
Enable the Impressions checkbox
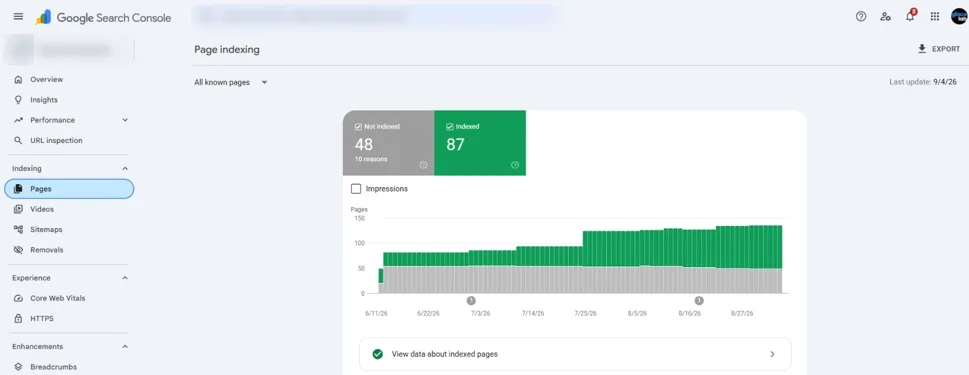[356, 188]
